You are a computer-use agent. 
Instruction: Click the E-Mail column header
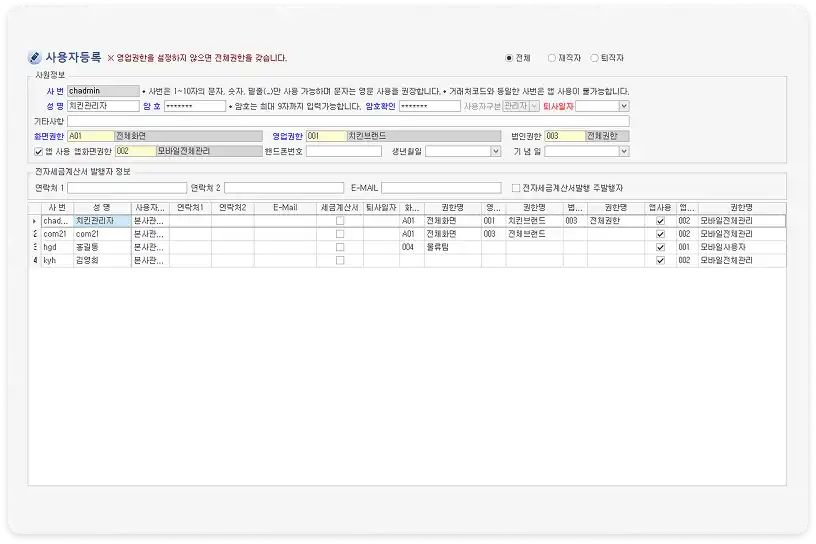pos(285,208)
